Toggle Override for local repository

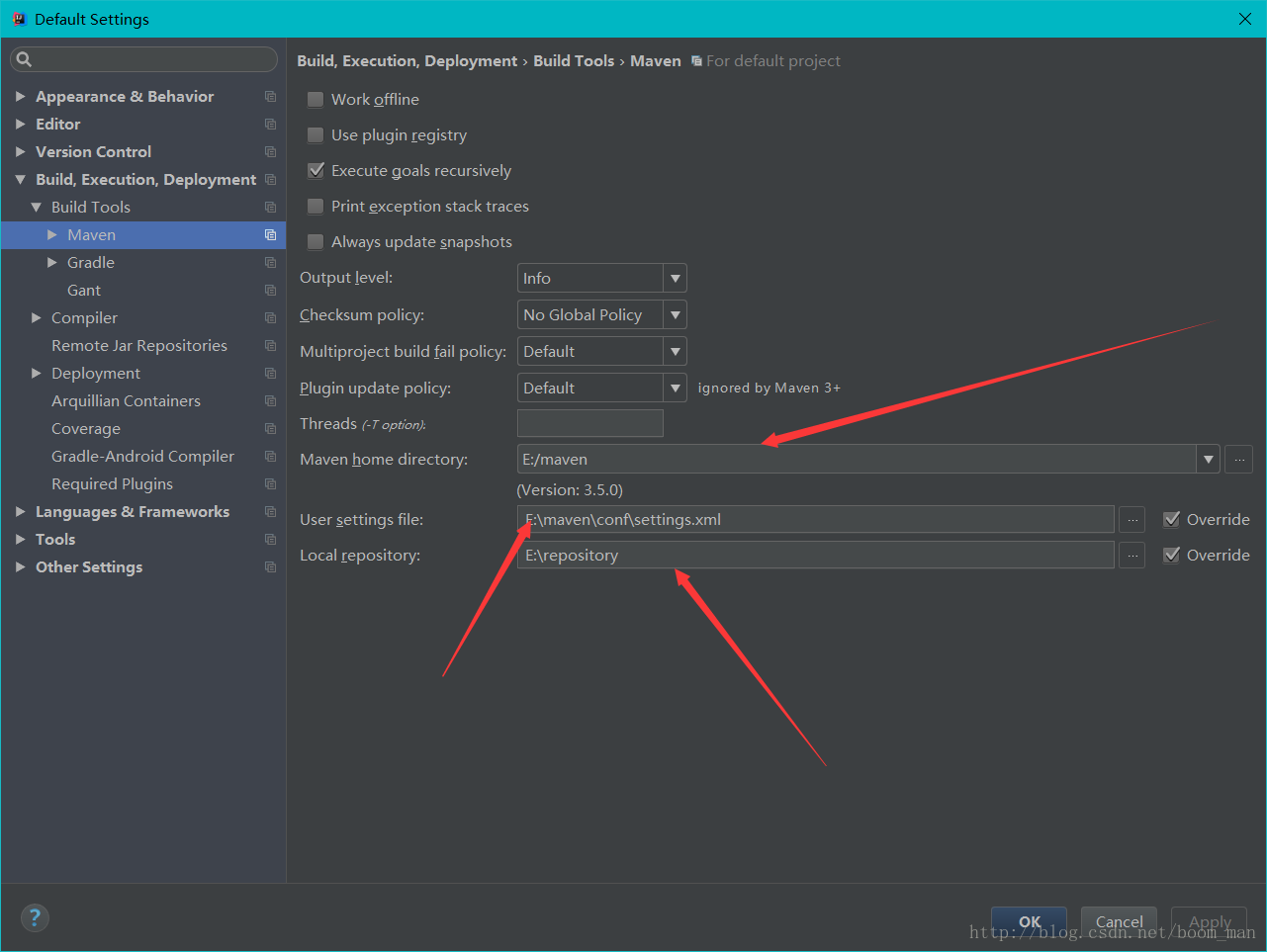1172,556
